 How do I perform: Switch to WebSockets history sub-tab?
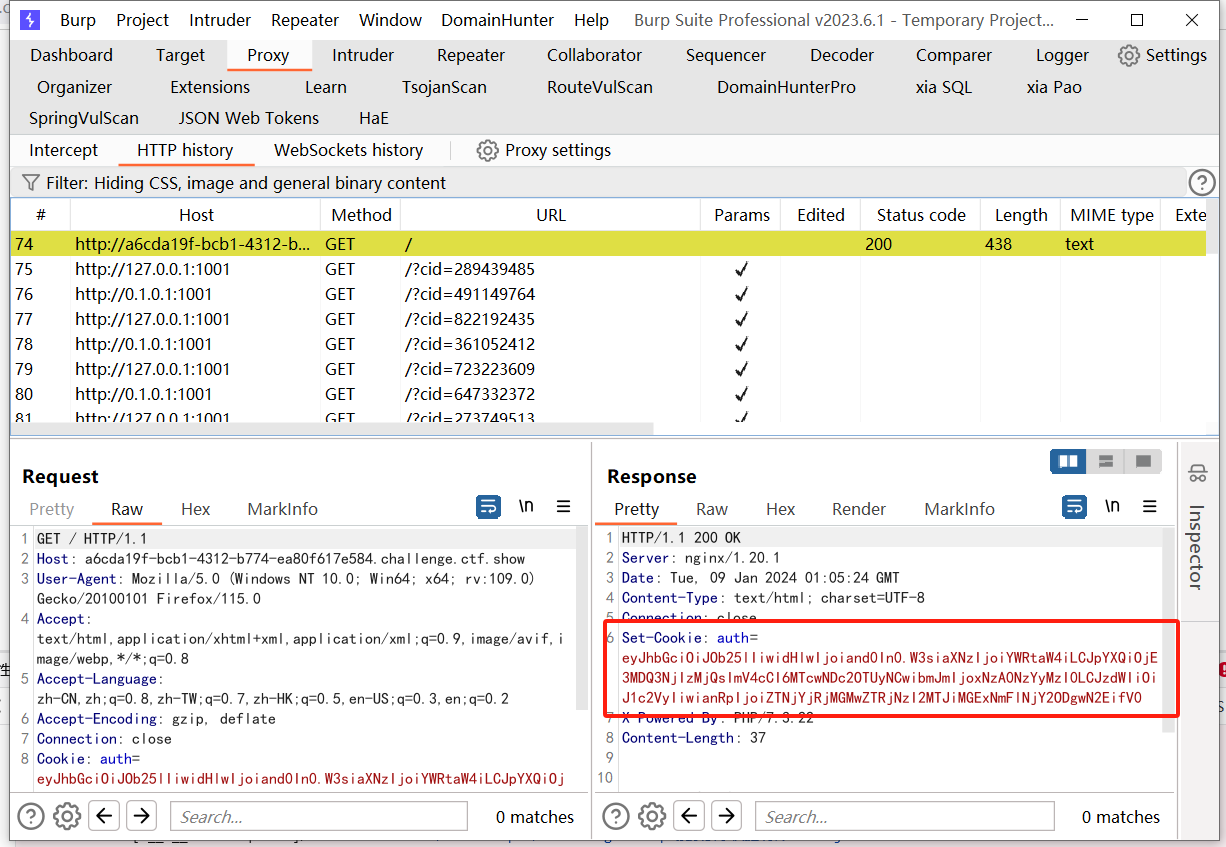pos(349,150)
